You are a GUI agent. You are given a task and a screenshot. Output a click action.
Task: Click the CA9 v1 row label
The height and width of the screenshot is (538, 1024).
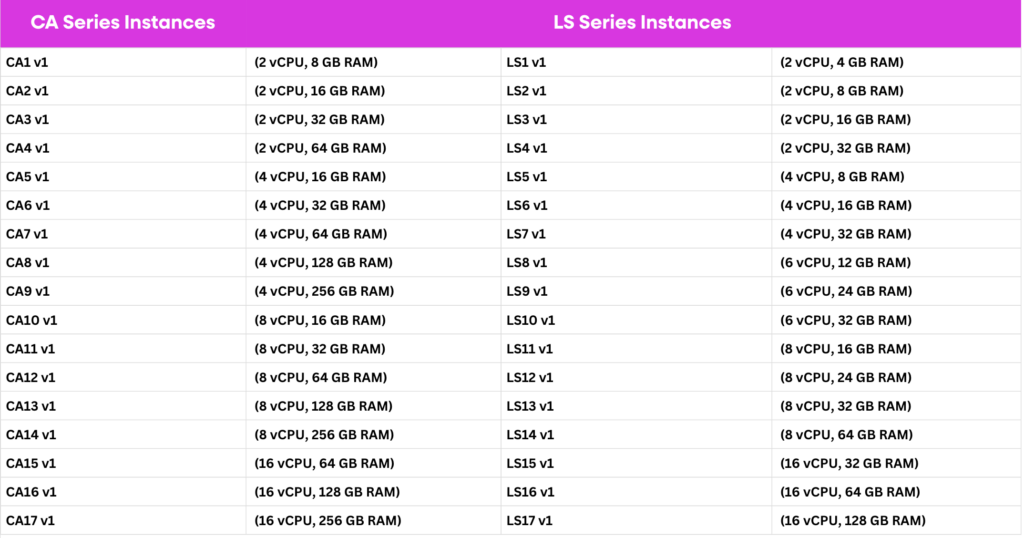[27, 291]
